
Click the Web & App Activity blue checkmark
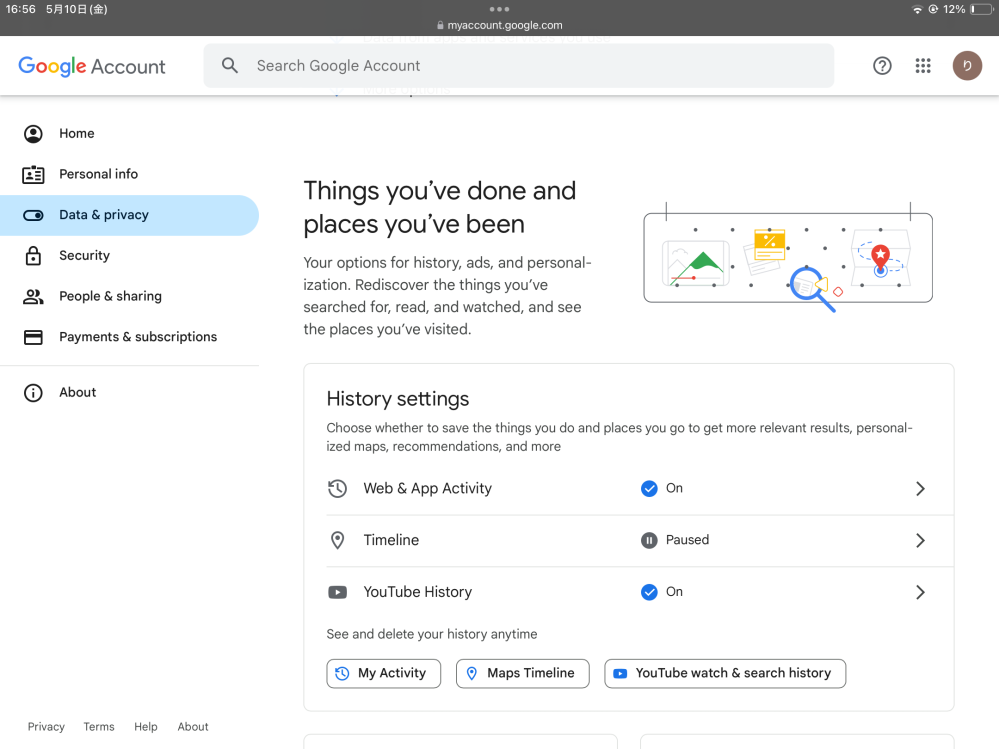pyautogui.click(x=649, y=489)
